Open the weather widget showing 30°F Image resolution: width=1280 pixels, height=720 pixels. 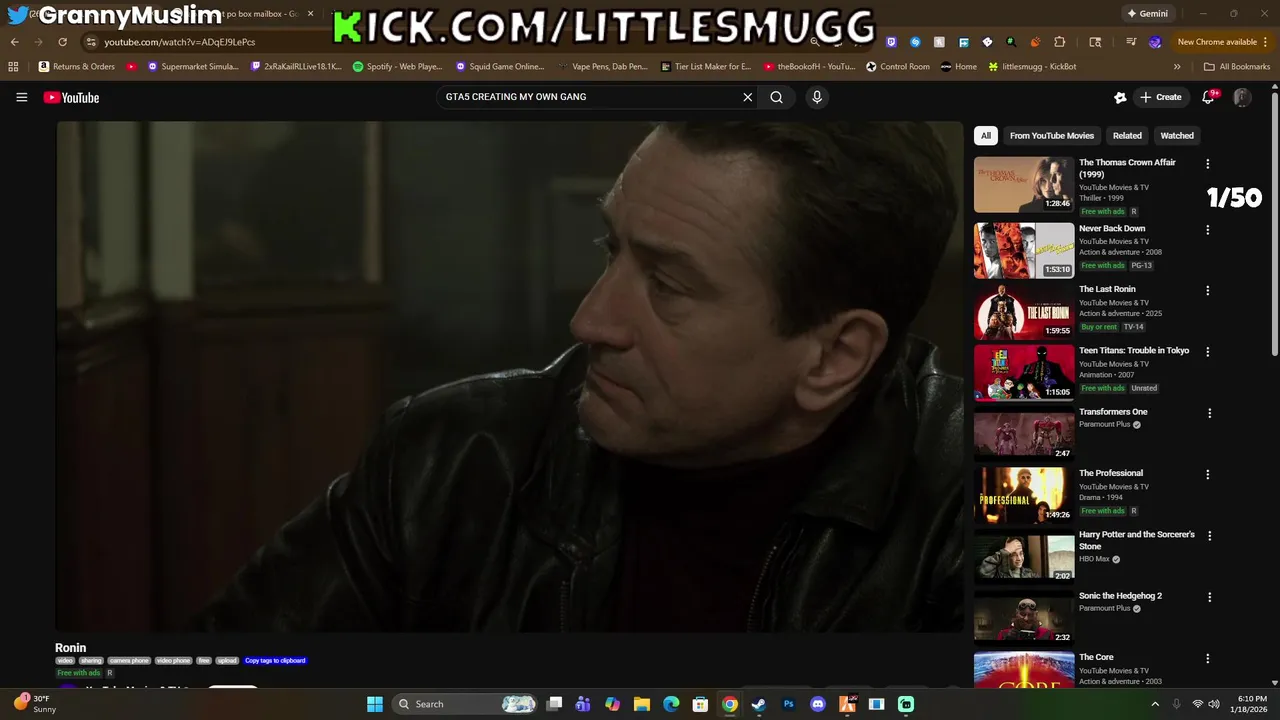click(x=35, y=704)
